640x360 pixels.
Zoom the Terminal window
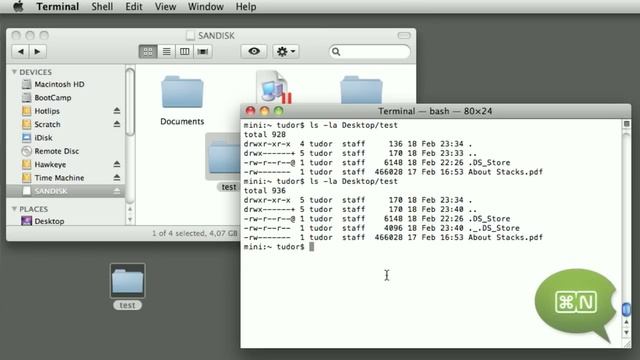point(278,111)
